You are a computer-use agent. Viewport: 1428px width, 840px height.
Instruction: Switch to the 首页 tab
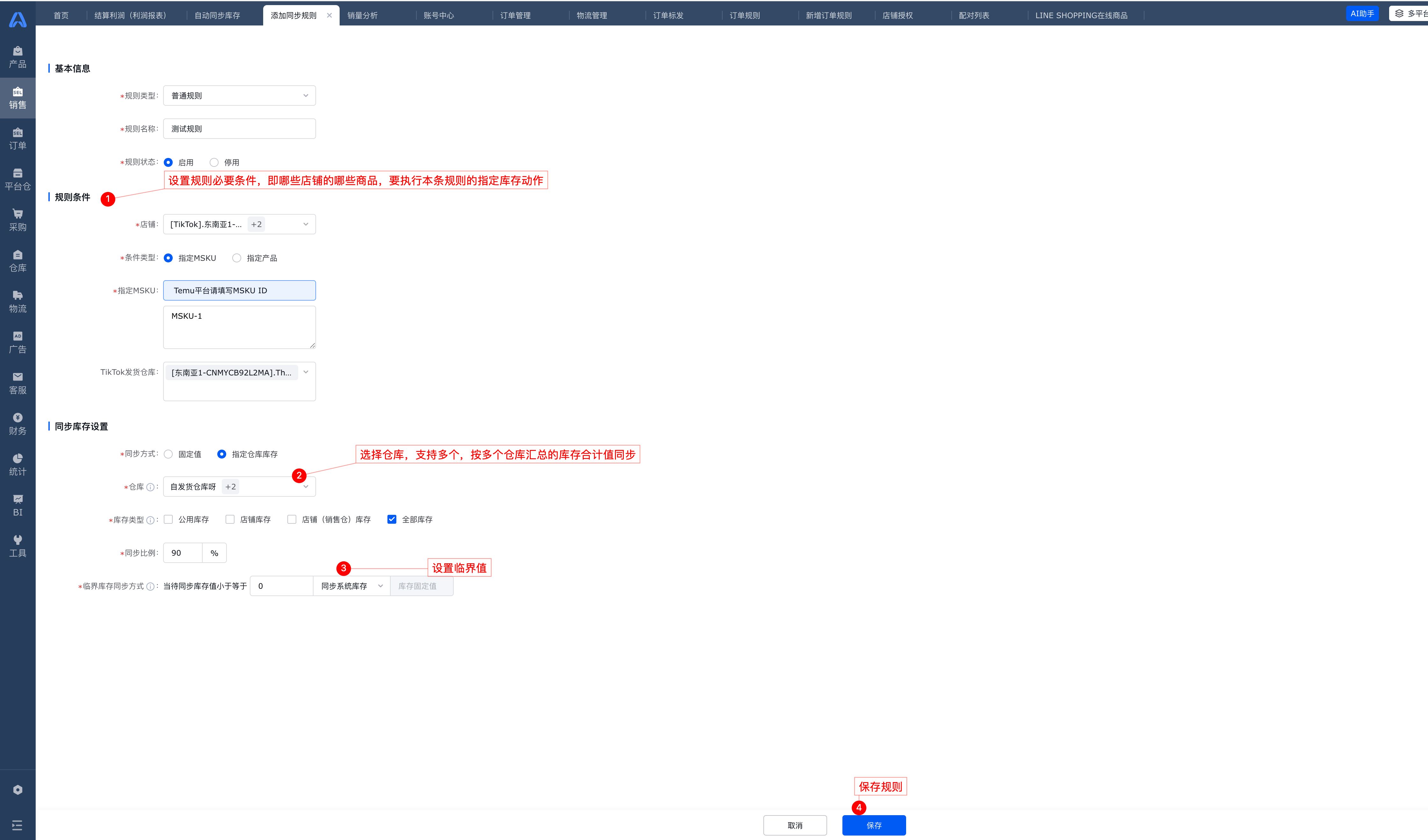click(61, 15)
